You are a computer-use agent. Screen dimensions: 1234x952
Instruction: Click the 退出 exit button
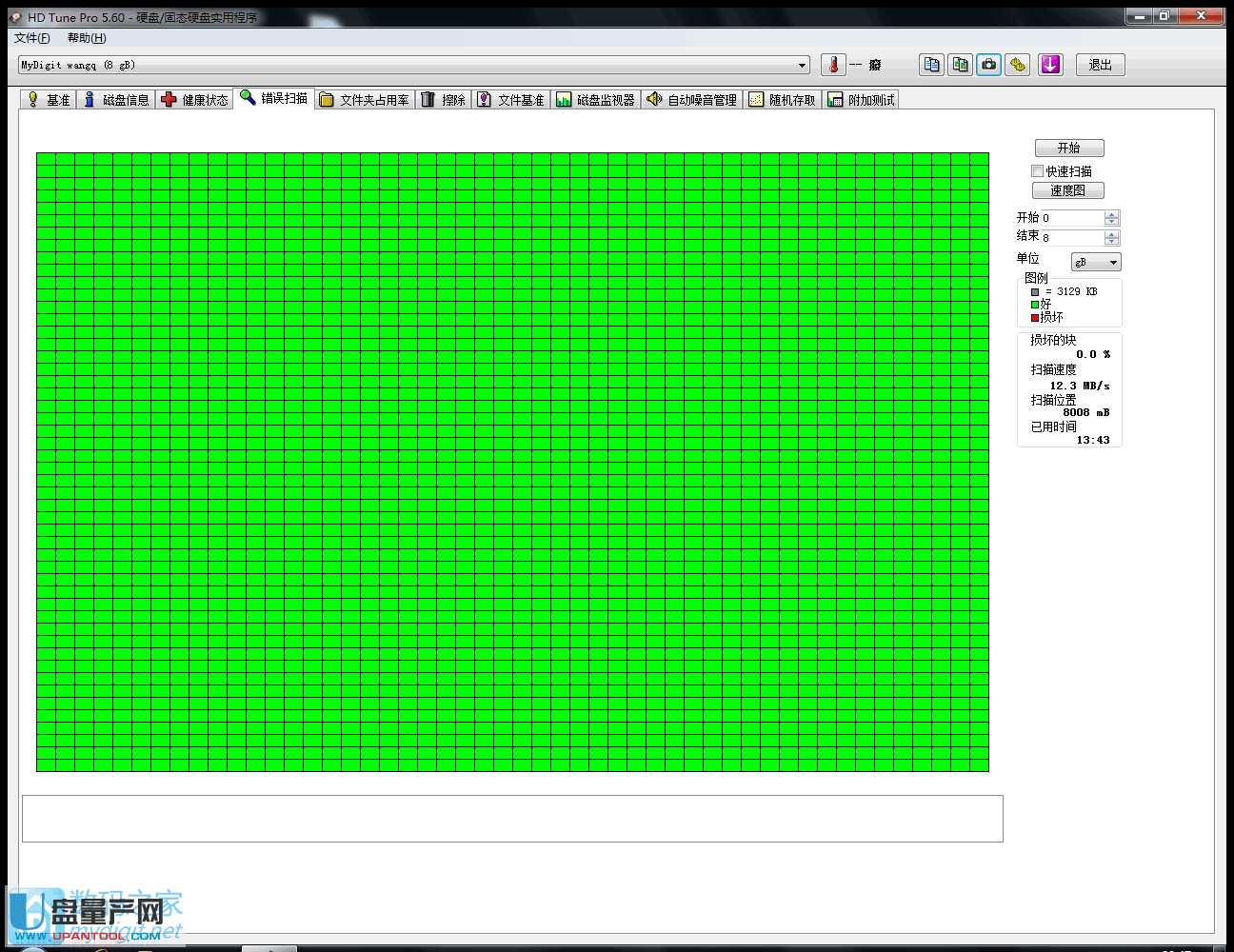[x=1100, y=64]
